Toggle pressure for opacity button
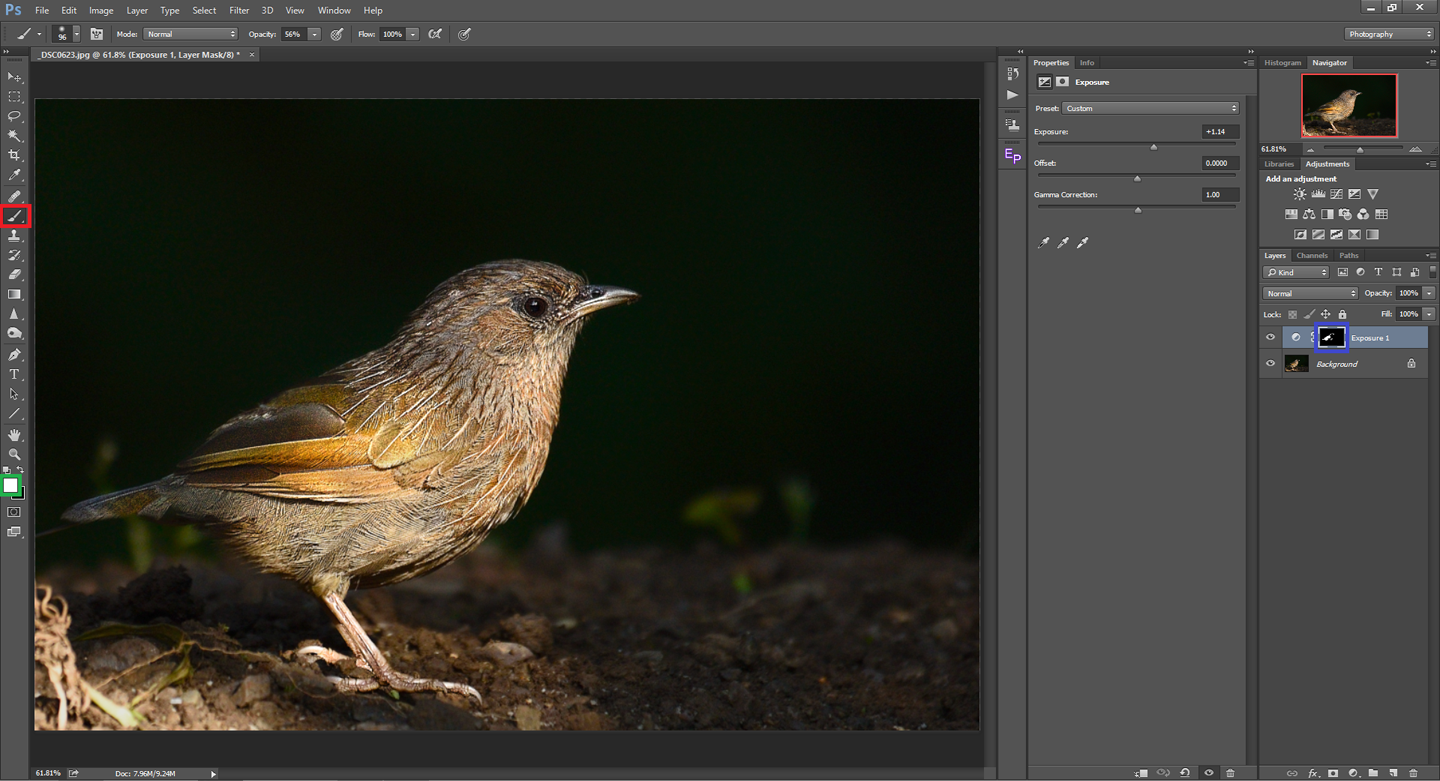The image size is (1440, 781). point(337,34)
